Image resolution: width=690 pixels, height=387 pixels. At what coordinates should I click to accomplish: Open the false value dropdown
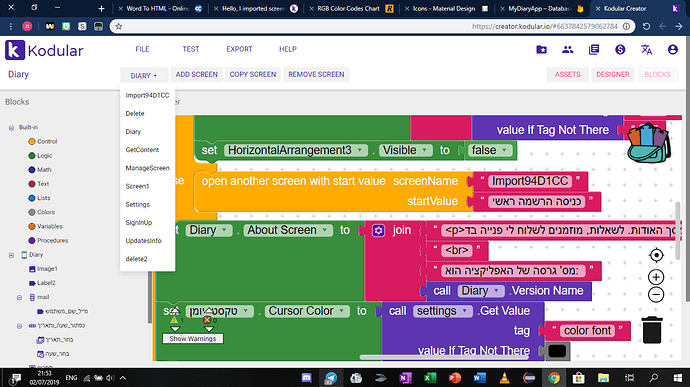(490, 150)
